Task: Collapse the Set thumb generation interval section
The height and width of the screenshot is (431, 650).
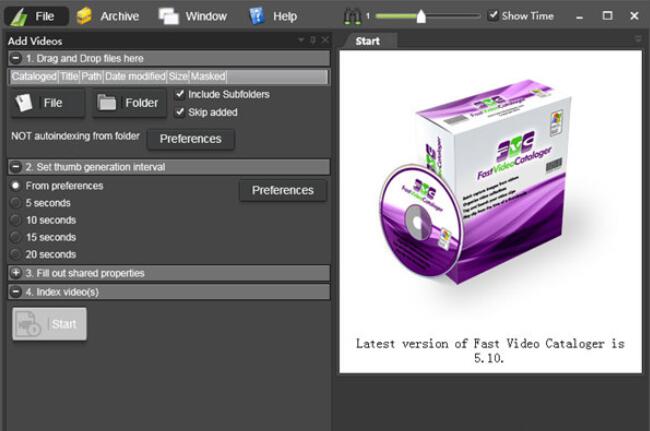Action: 16,167
